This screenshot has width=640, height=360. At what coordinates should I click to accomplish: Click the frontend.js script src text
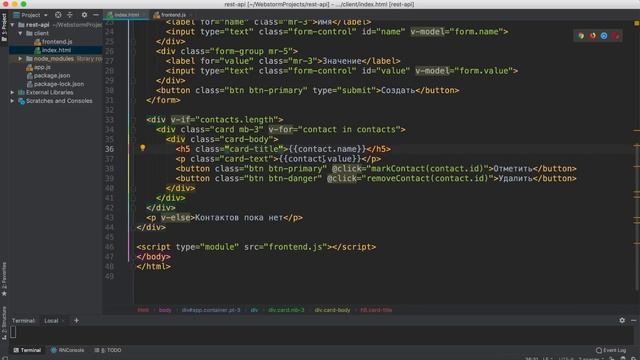(x=296, y=247)
